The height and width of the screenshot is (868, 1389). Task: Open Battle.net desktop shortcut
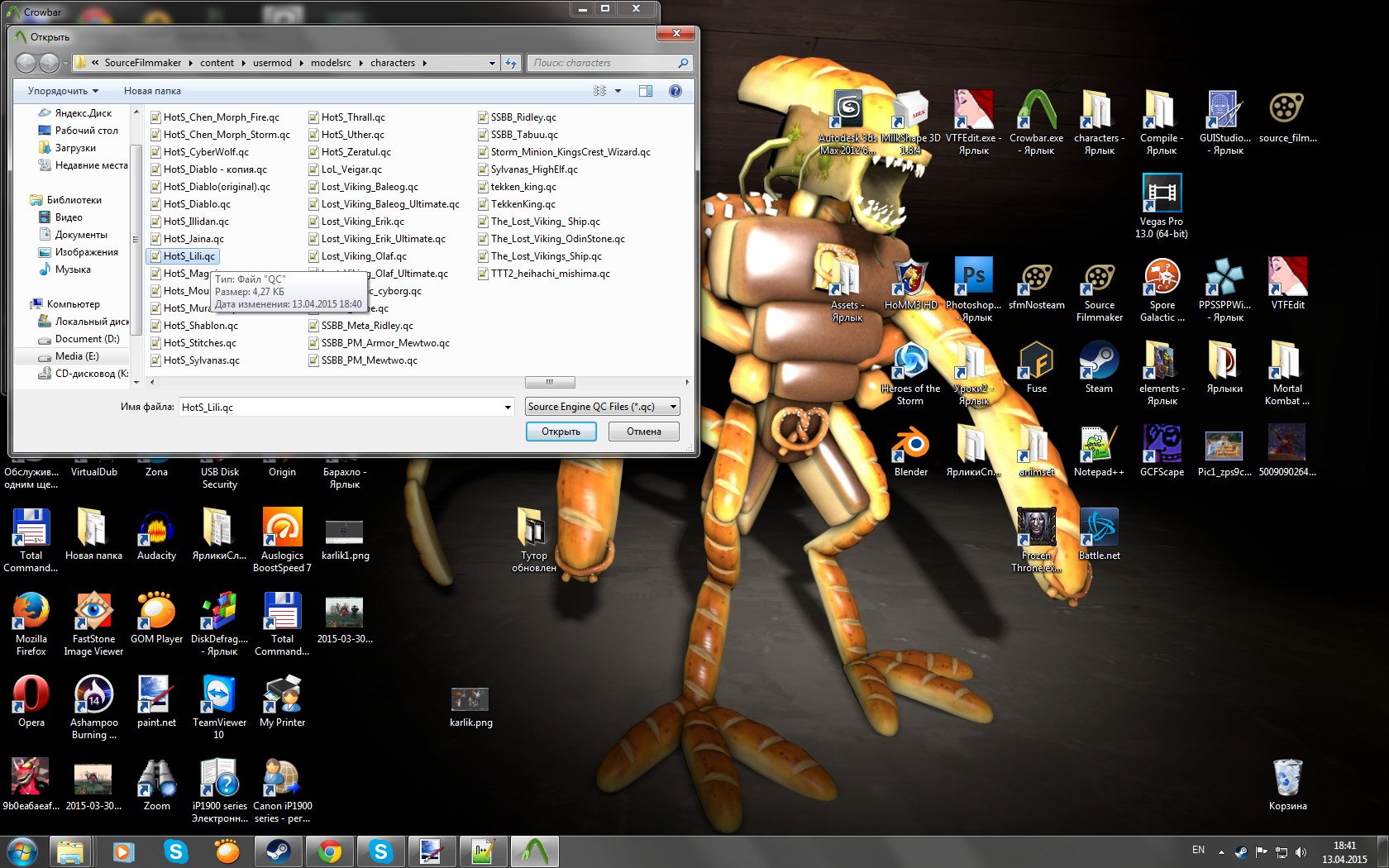[1099, 534]
